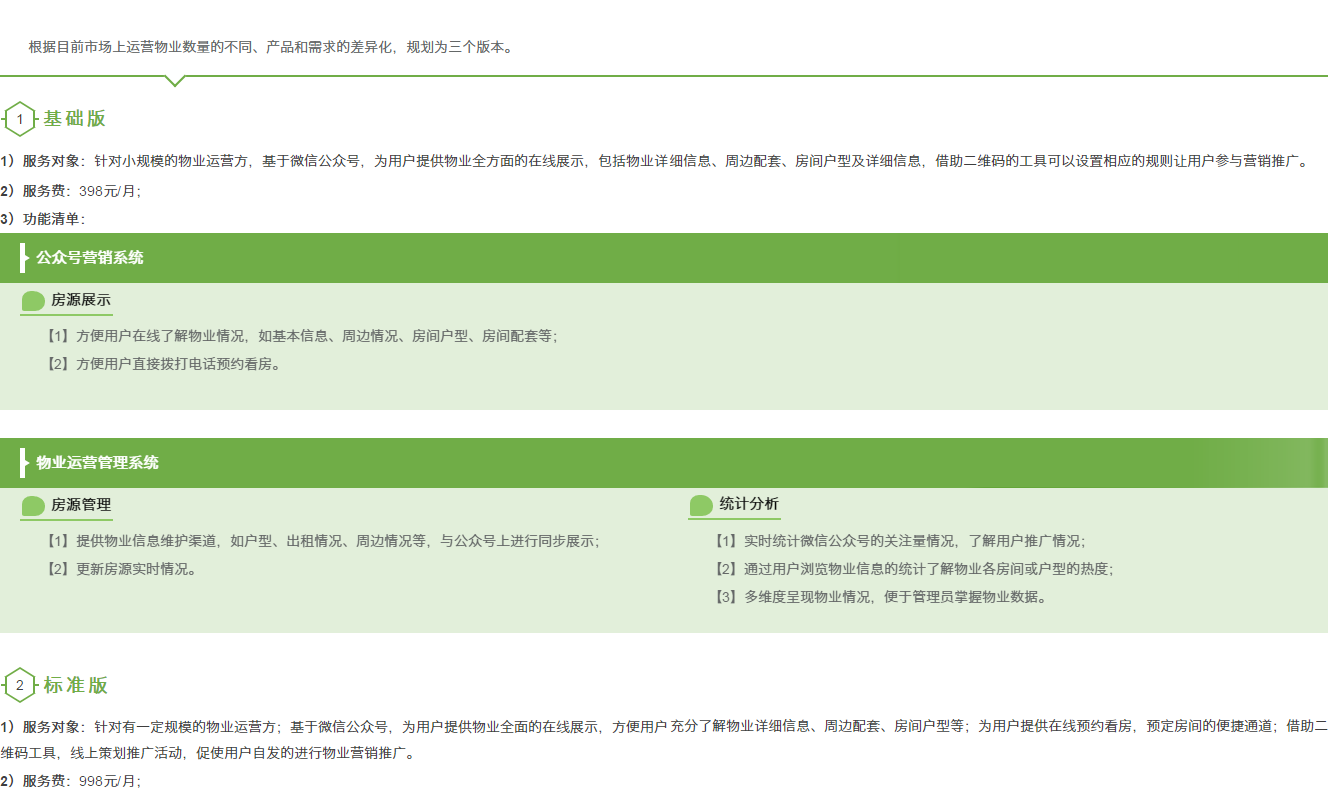Click the 功能清单 label under 基础版
Screen dimensions: 1340x808
click(53, 218)
